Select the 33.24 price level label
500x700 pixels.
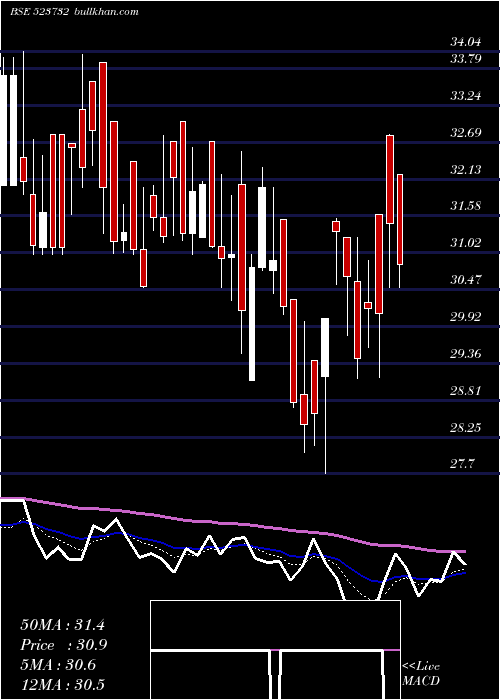[x=466, y=96]
